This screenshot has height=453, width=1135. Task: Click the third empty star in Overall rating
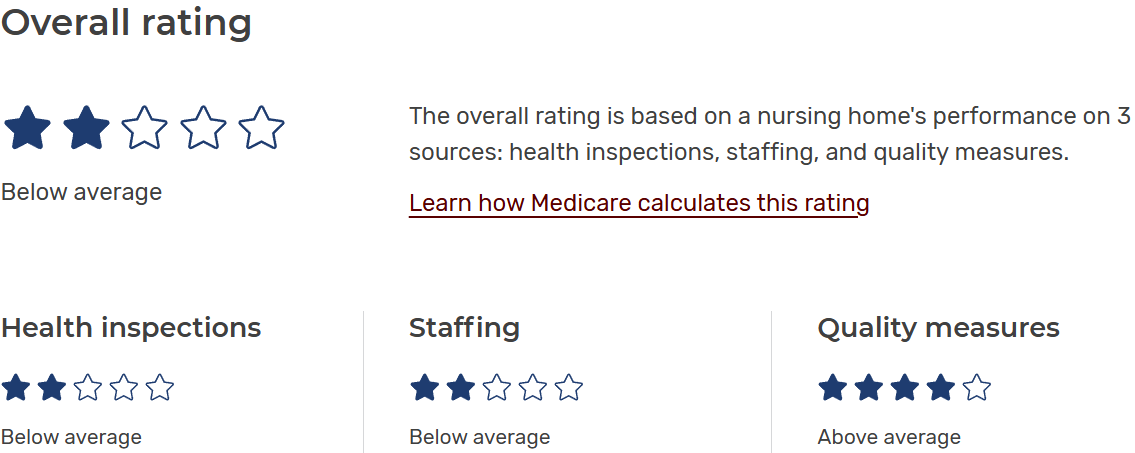[145, 129]
